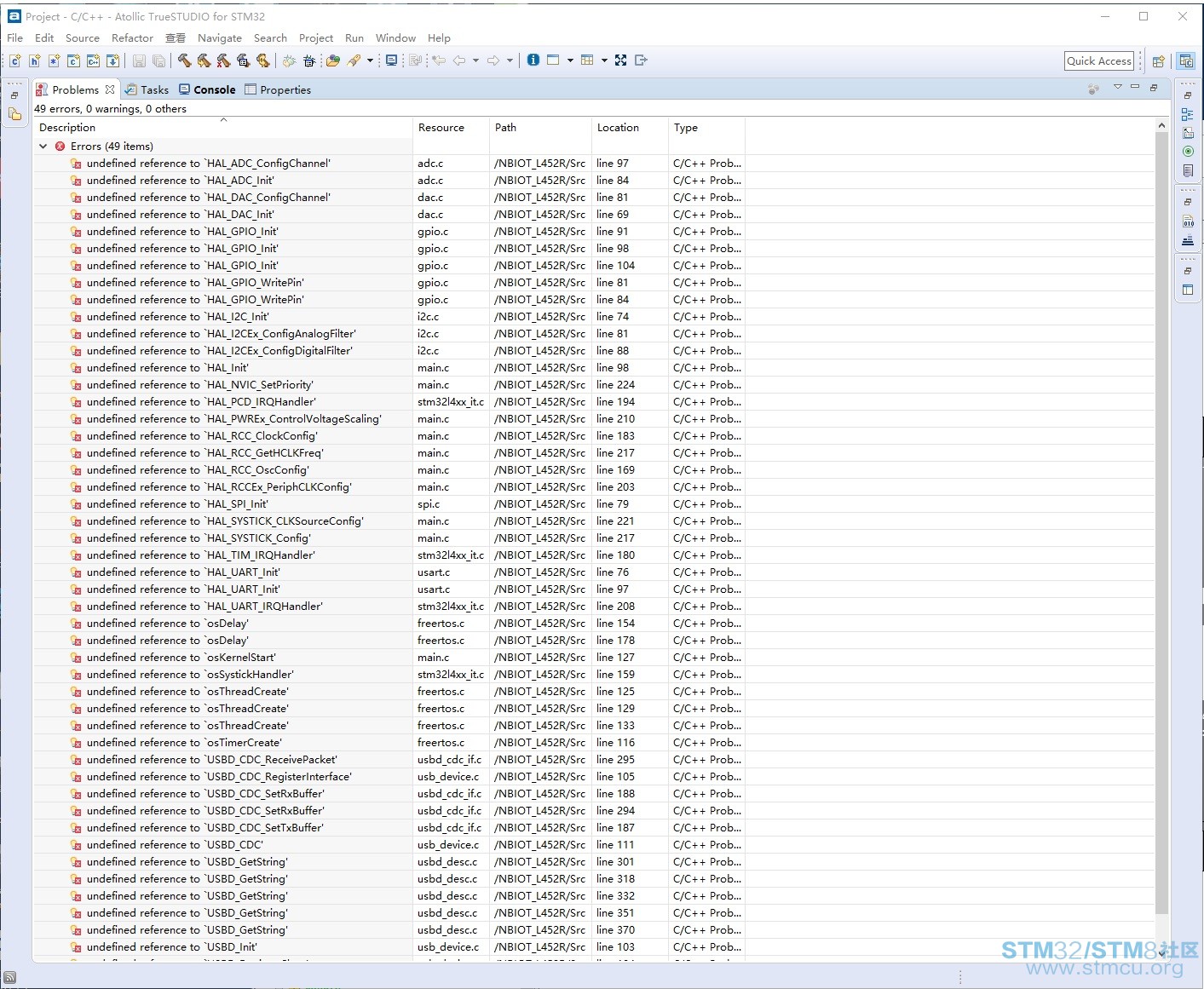Select error undefined reference to HAL_SPI_Init
1204x989 pixels.
click(594, 504)
